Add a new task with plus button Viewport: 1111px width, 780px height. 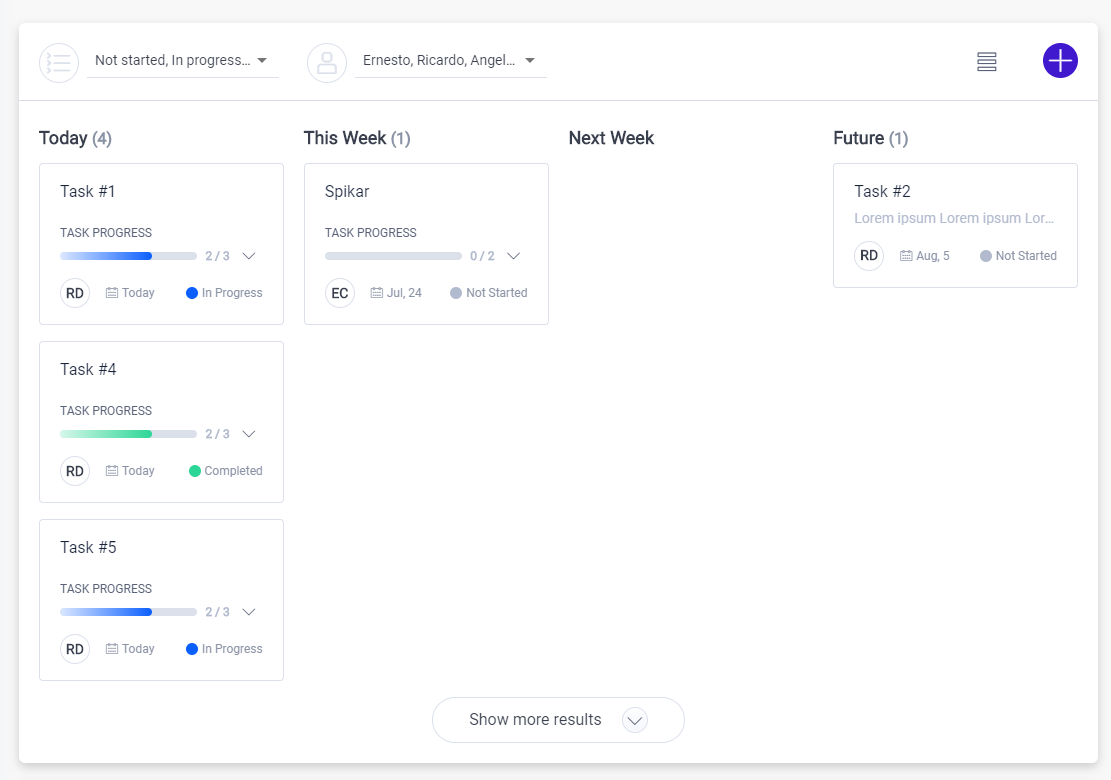coord(1060,61)
